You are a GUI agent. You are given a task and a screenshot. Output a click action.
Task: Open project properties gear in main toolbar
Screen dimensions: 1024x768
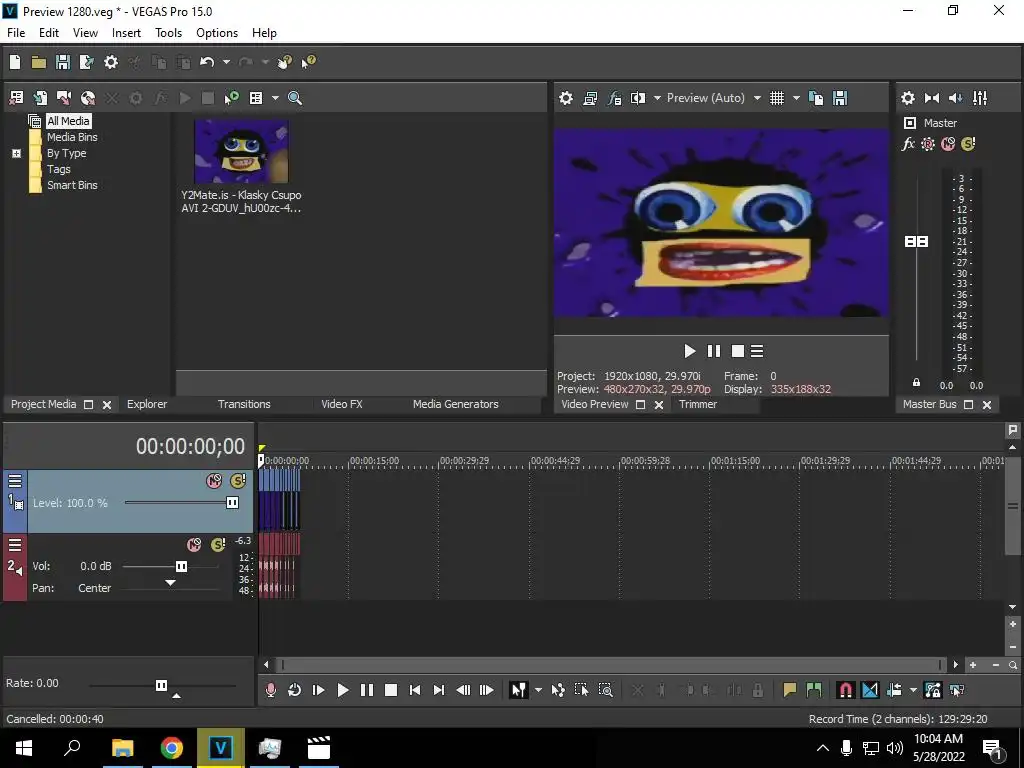click(111, 62)
